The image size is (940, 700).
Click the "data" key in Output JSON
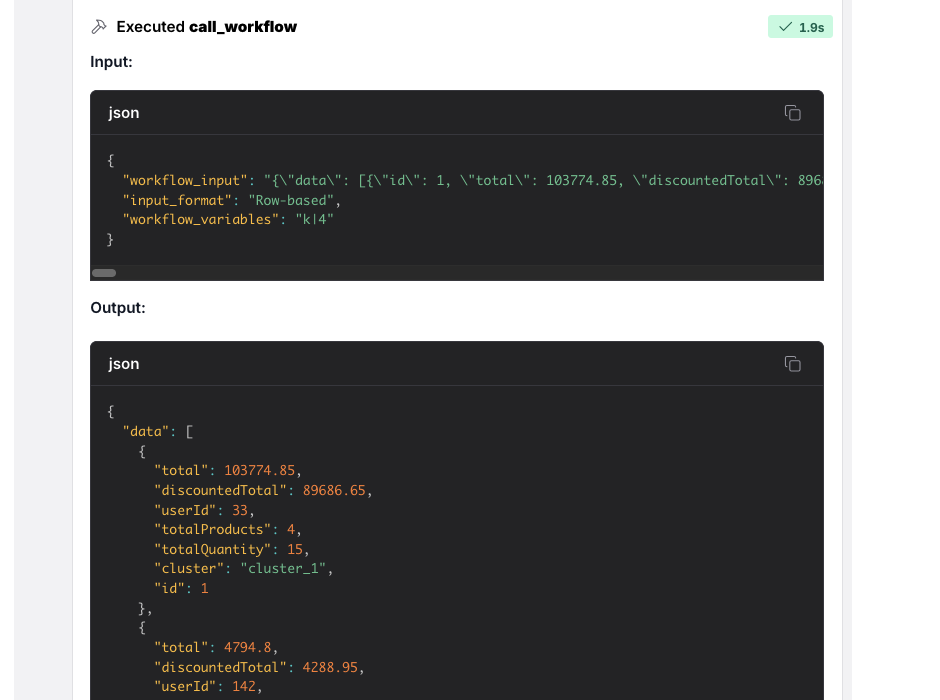click(x=146, y=431)
